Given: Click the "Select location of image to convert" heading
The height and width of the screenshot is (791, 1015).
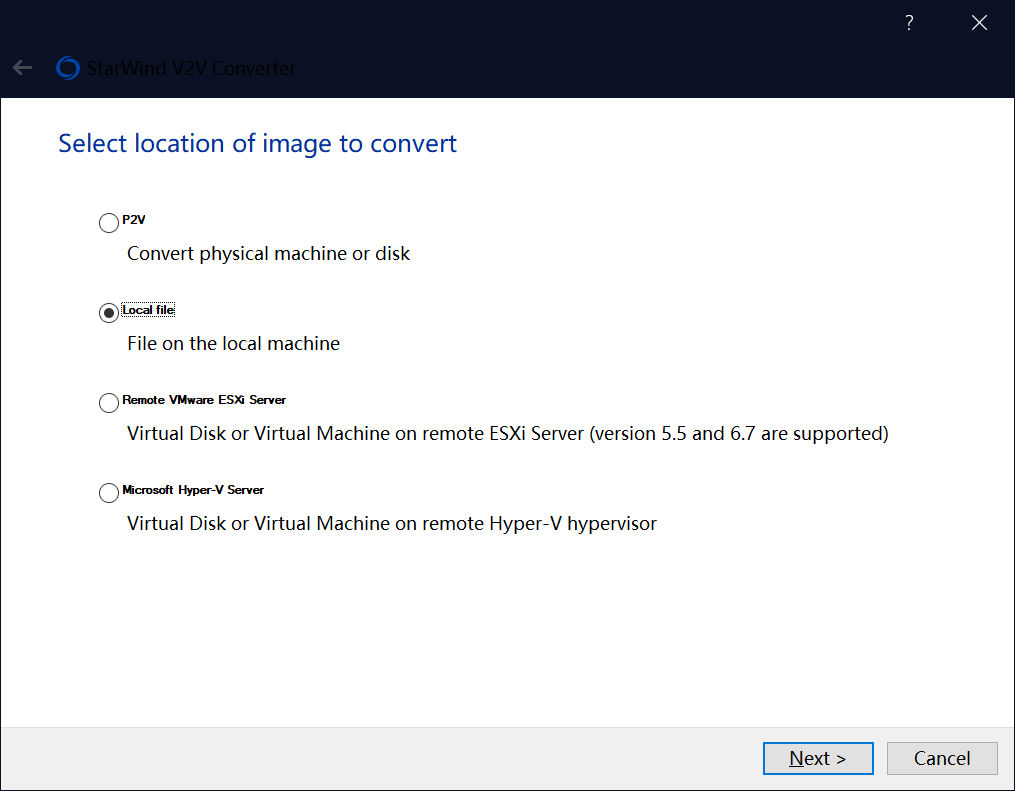Looking at the screenshot, I should click(x=257, y=144).
